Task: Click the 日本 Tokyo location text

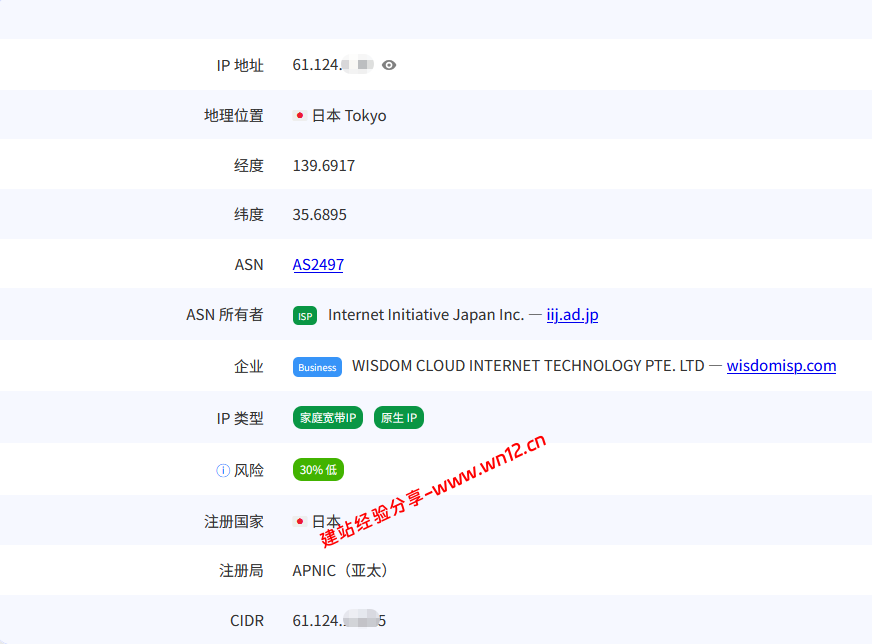Action: (x=349, y=116)
